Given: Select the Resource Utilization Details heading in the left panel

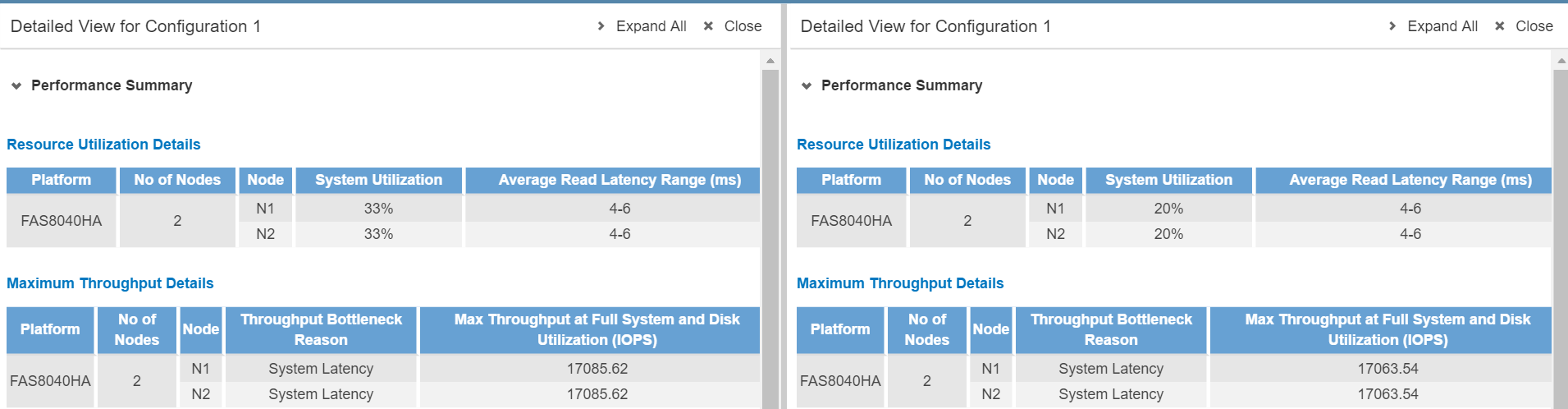Looking at the screenshot, I should (103, 145).
